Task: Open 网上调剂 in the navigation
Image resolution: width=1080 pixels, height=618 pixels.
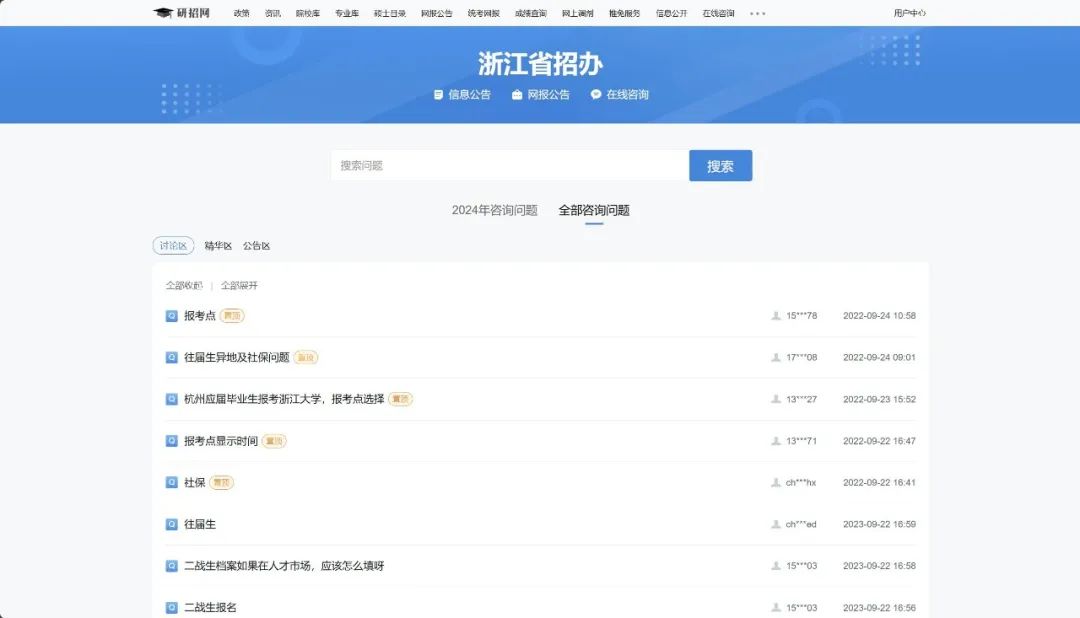Action: coord(577,13)
